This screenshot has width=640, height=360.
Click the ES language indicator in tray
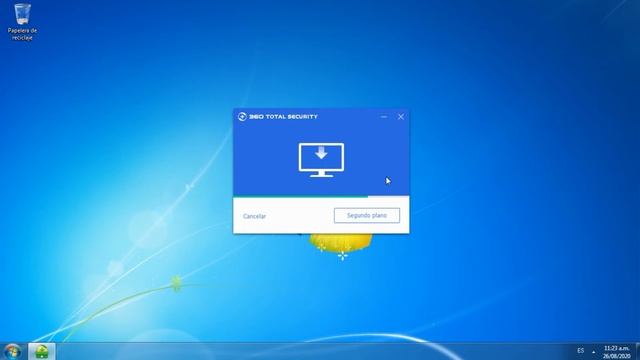tap(580, 351)
